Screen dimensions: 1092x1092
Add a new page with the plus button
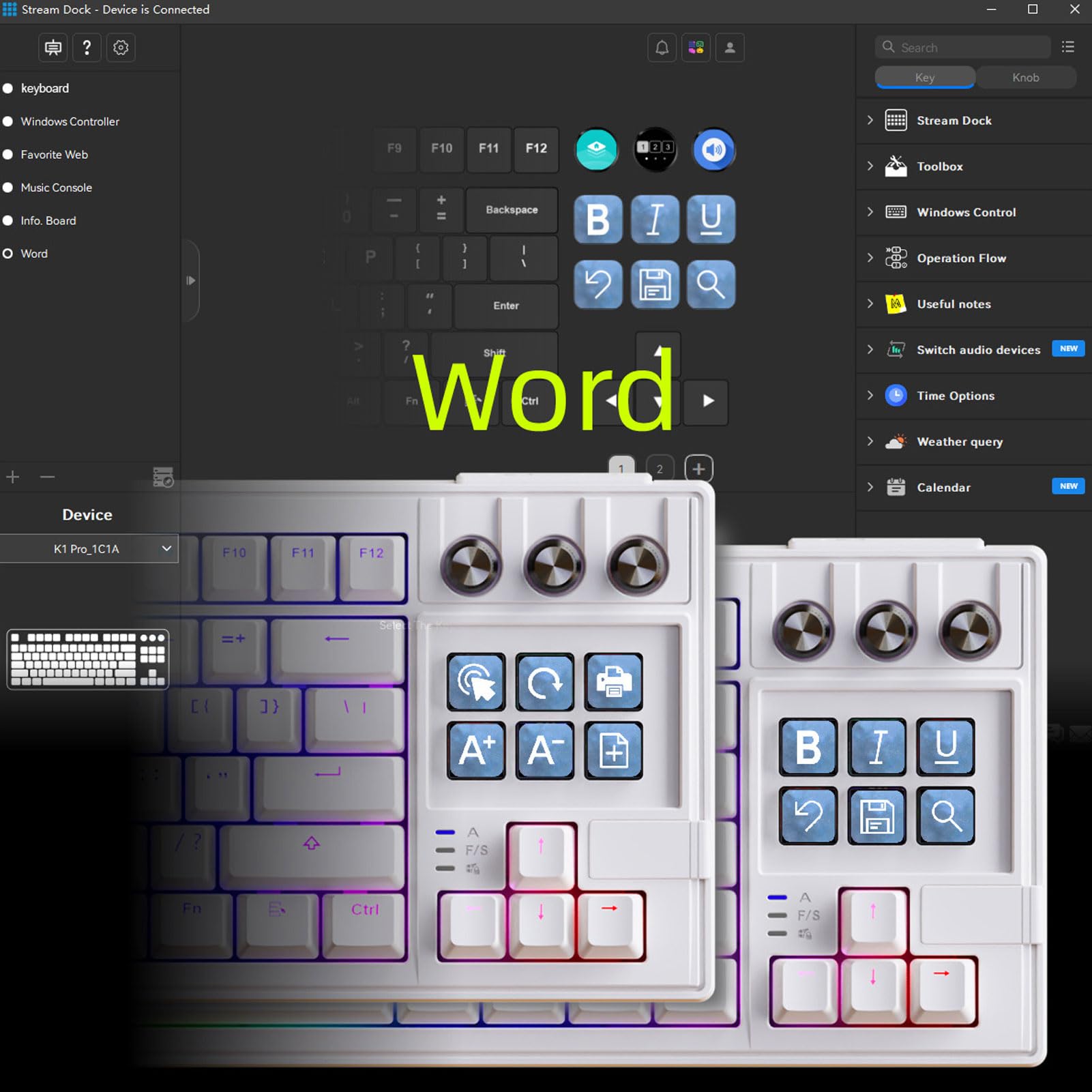[x=698, y=469]
